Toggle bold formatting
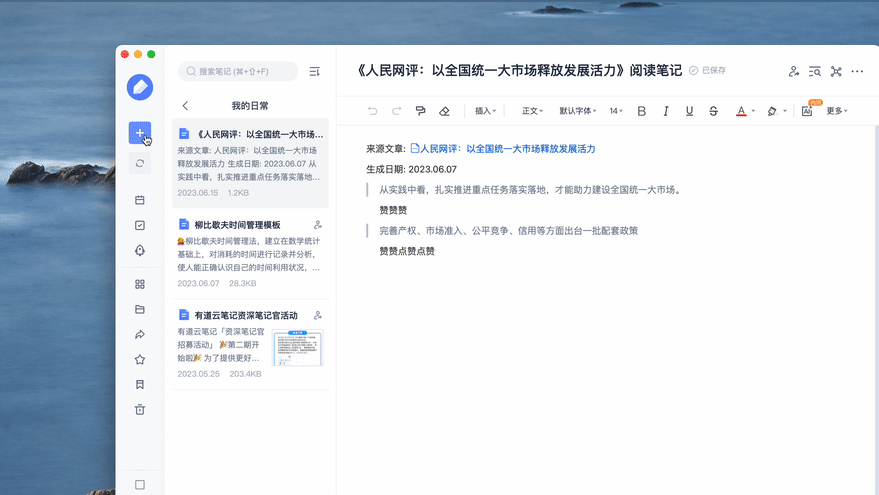Image resolution: width=879 pixels, height=495 pixels. click(641, 111)
